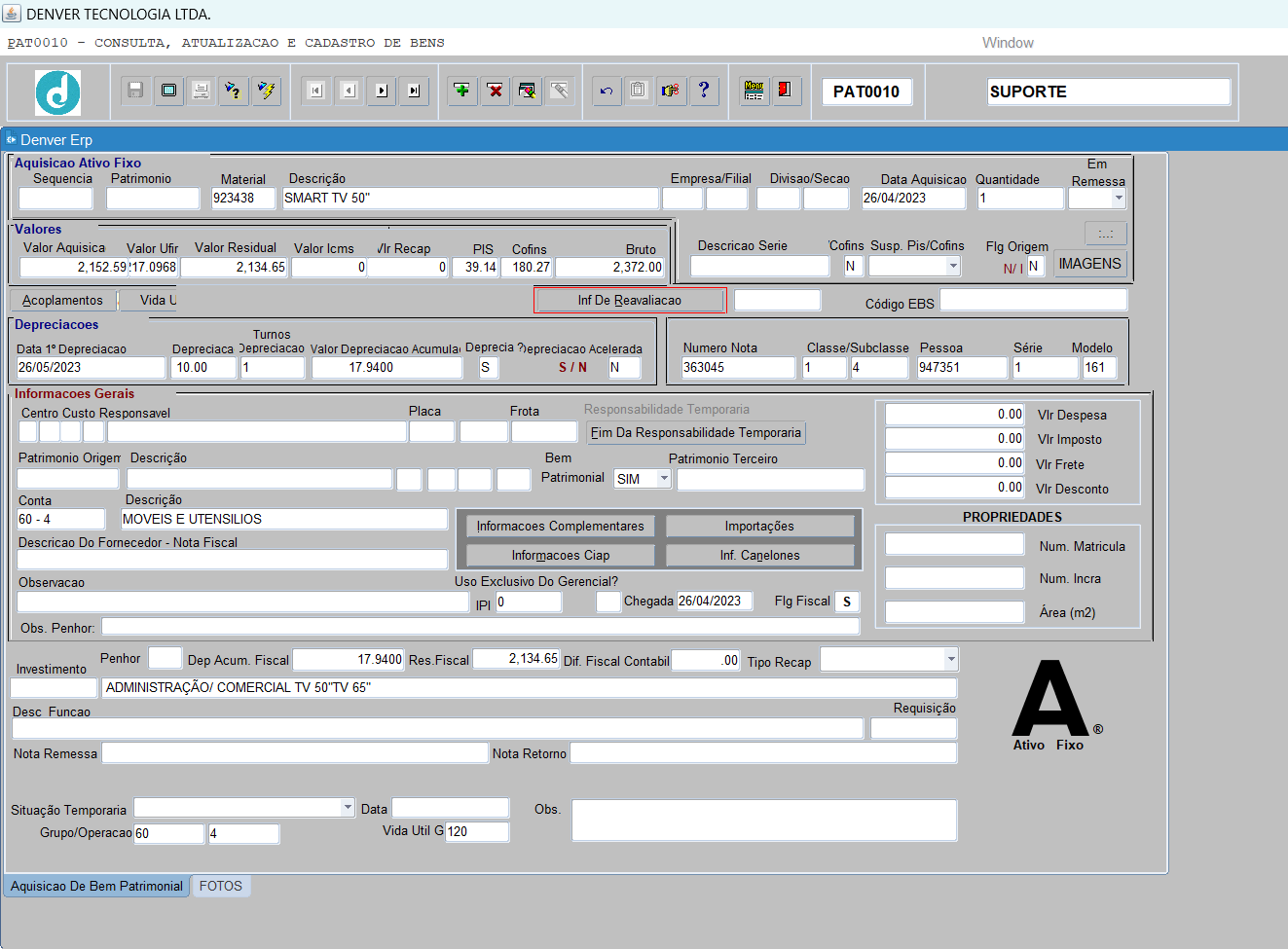Viewport: 1288px width, 949px height.
Task: Open Informacoes Complementares
Action: [x=560, y=526]
